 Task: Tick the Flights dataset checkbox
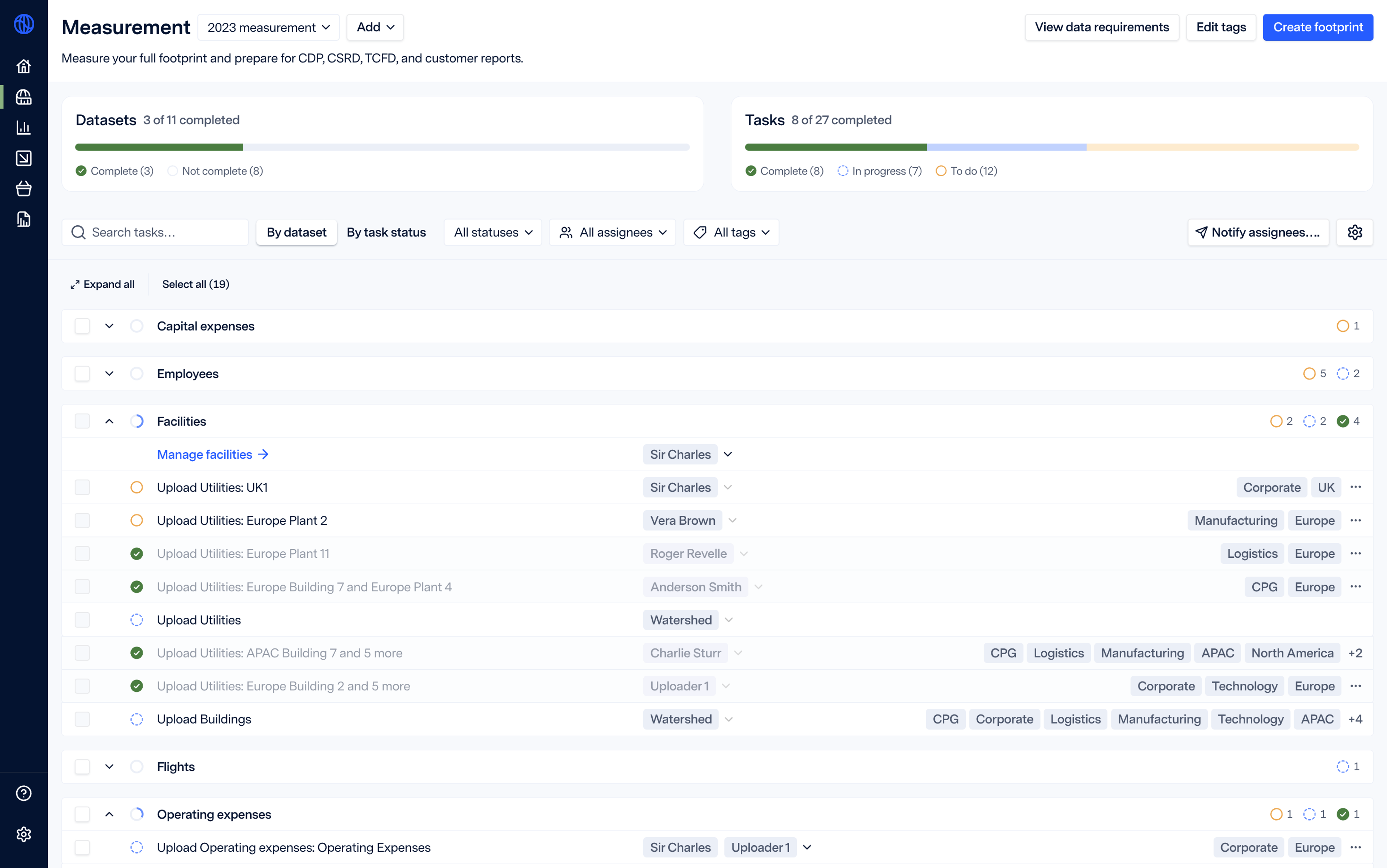(x=82, y=766)
